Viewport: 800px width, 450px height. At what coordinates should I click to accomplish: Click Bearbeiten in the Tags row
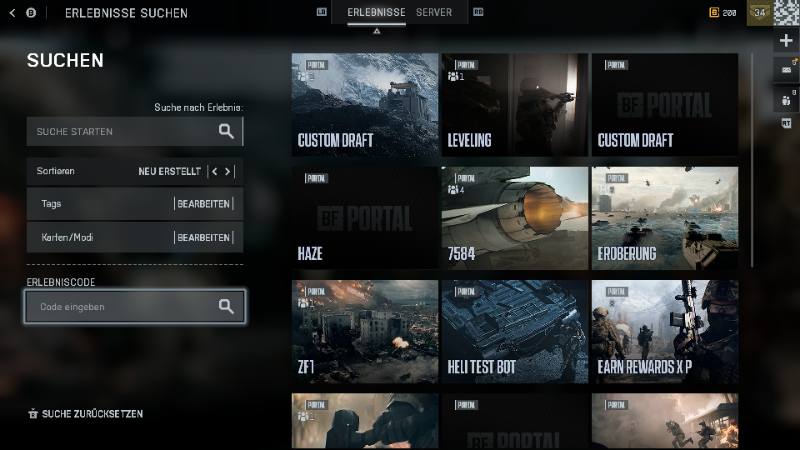click(x=203, y=204)
